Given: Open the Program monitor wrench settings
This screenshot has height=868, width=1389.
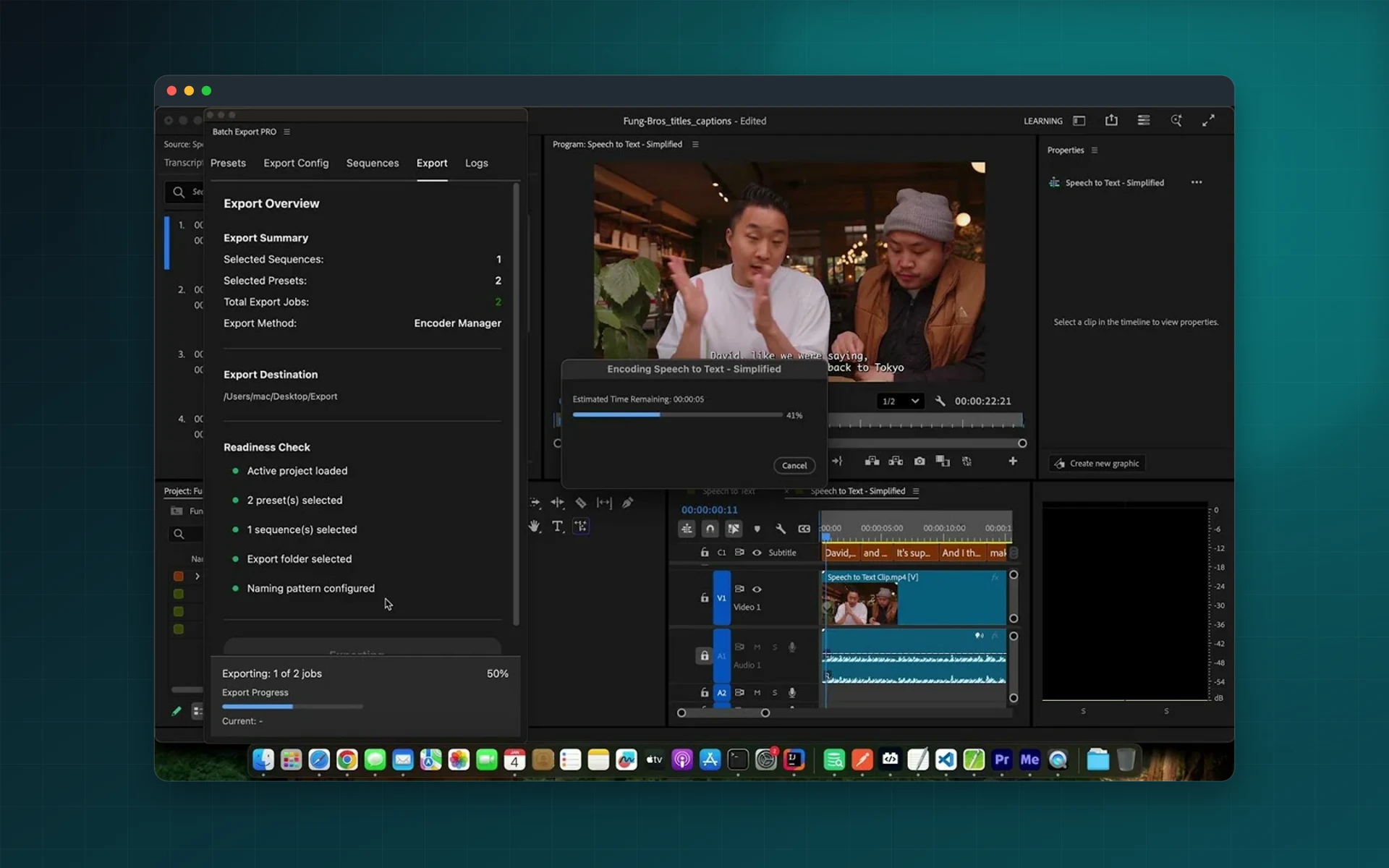Looking at the screenshot, I should (940, 401).
